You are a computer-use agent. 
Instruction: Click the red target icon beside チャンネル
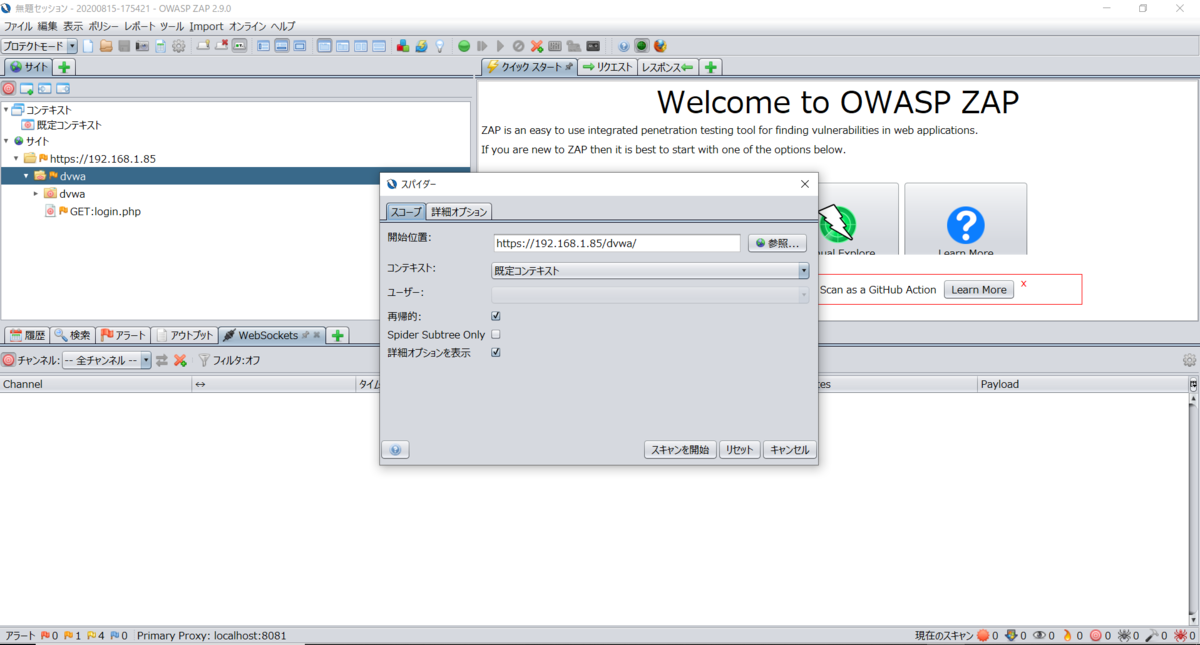coord(8,360)
